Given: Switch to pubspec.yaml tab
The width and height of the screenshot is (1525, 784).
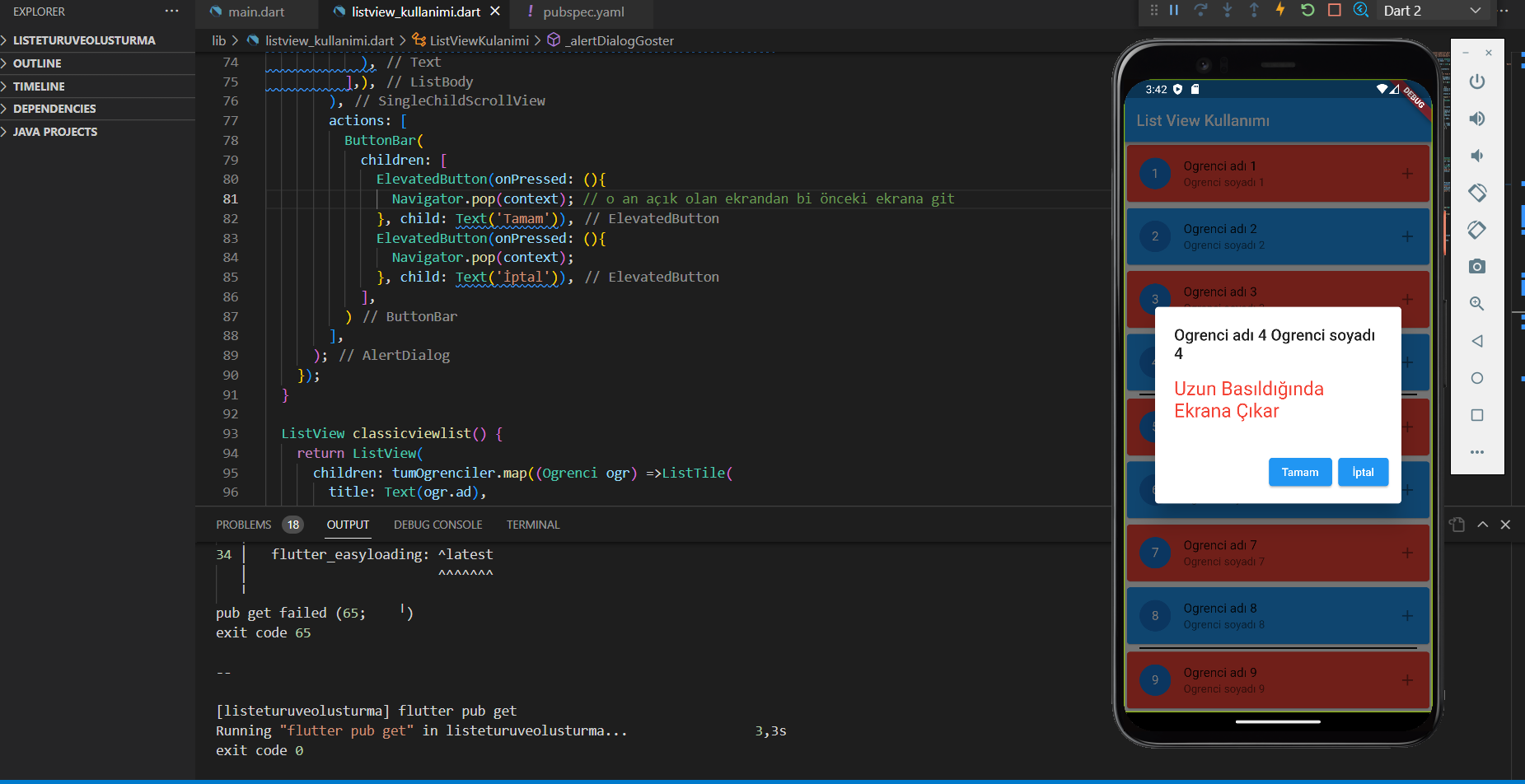Looking at the screenshot, I should [584, 12].
